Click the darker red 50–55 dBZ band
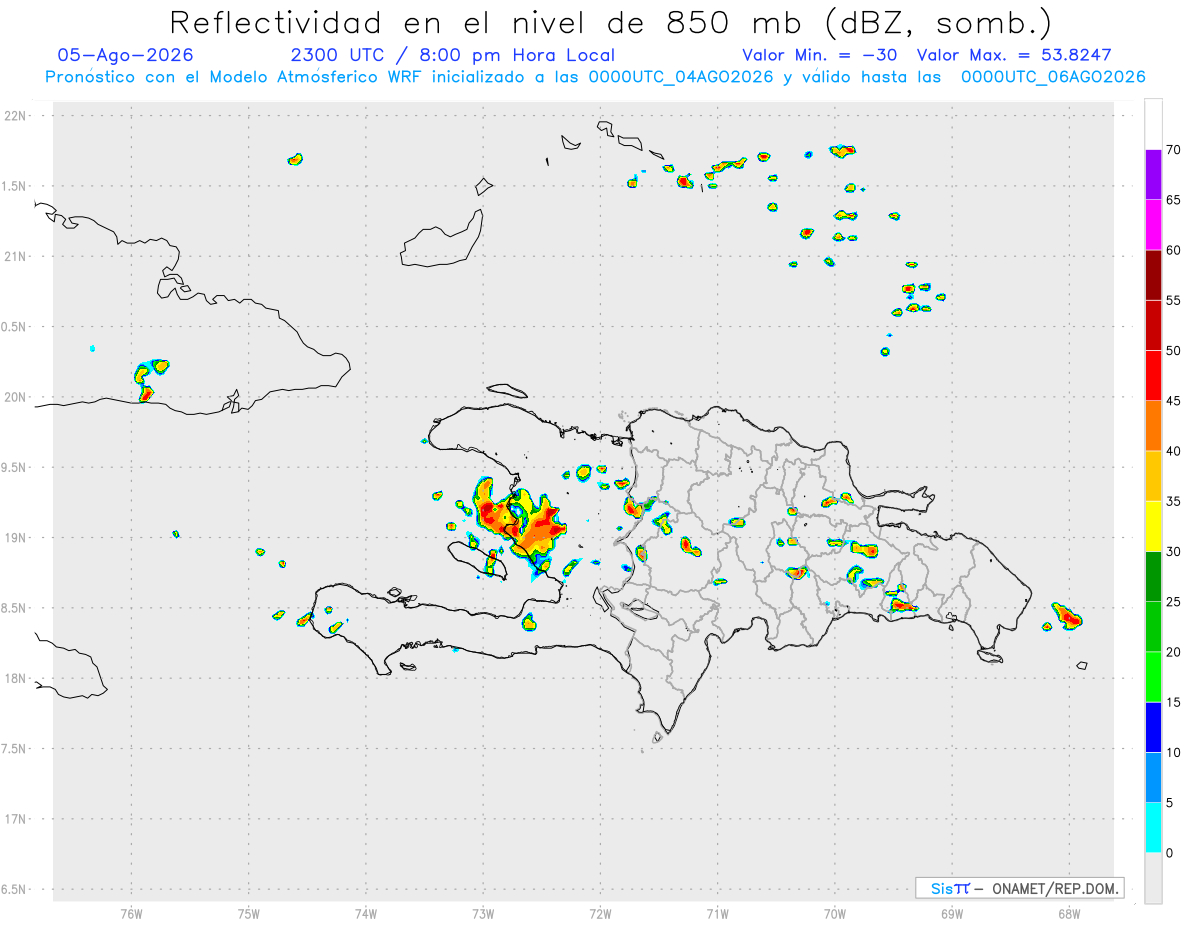Image resolution: width=1200 pixels, height=927 pixels. point(1153,325)
